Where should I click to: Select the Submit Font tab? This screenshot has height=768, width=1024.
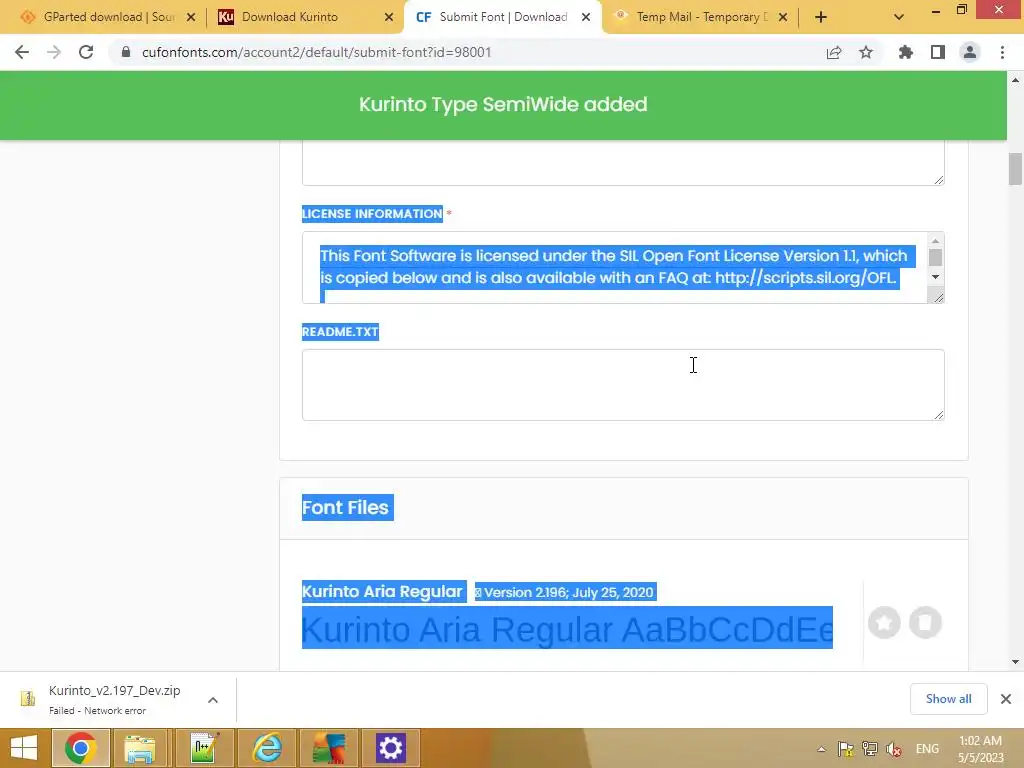coord(503,17)
